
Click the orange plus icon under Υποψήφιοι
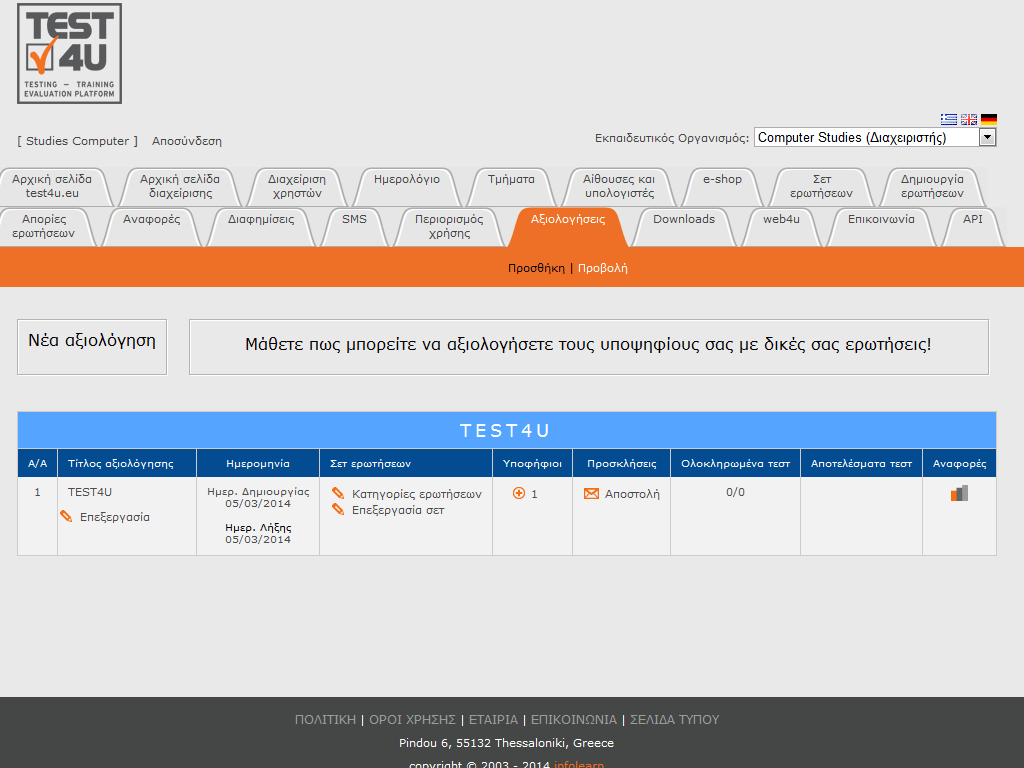click(519, 493)
